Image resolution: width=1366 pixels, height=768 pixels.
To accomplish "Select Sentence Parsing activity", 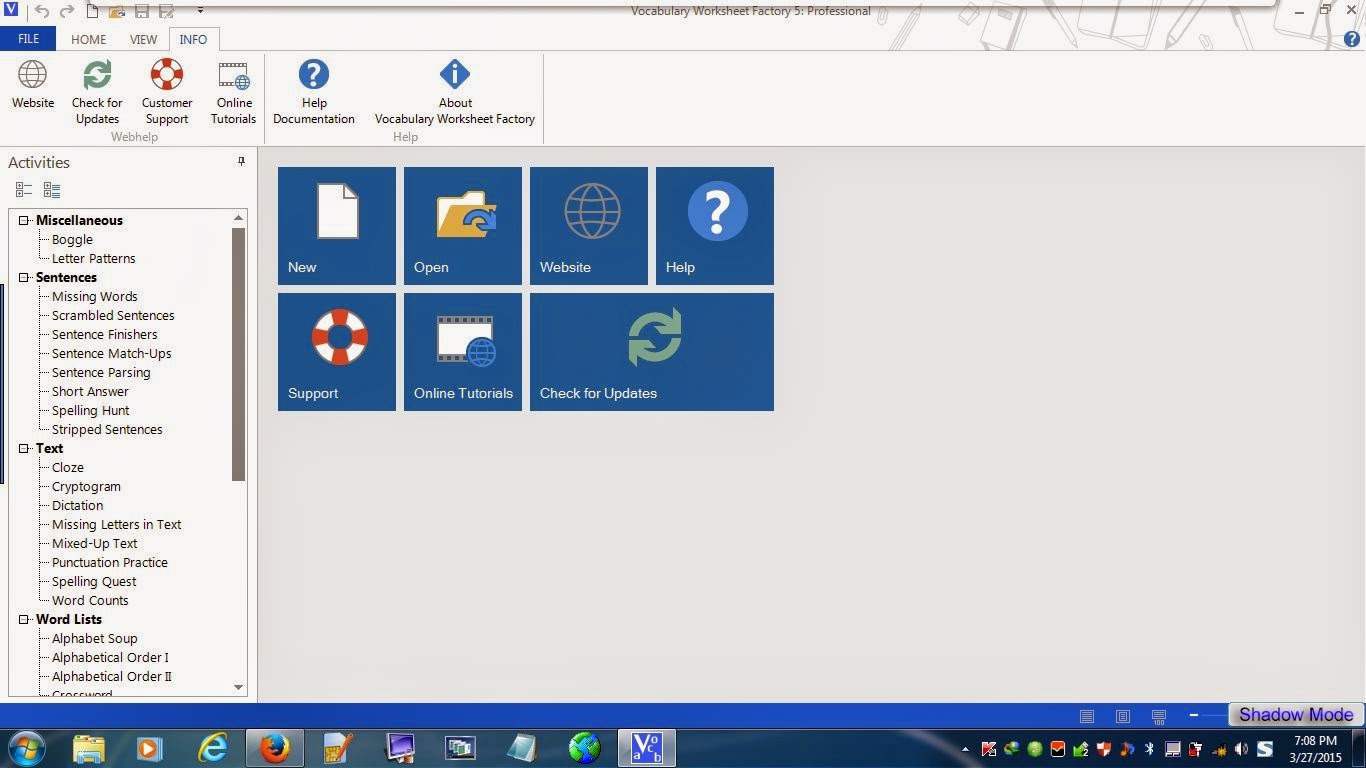I will 101,372.
